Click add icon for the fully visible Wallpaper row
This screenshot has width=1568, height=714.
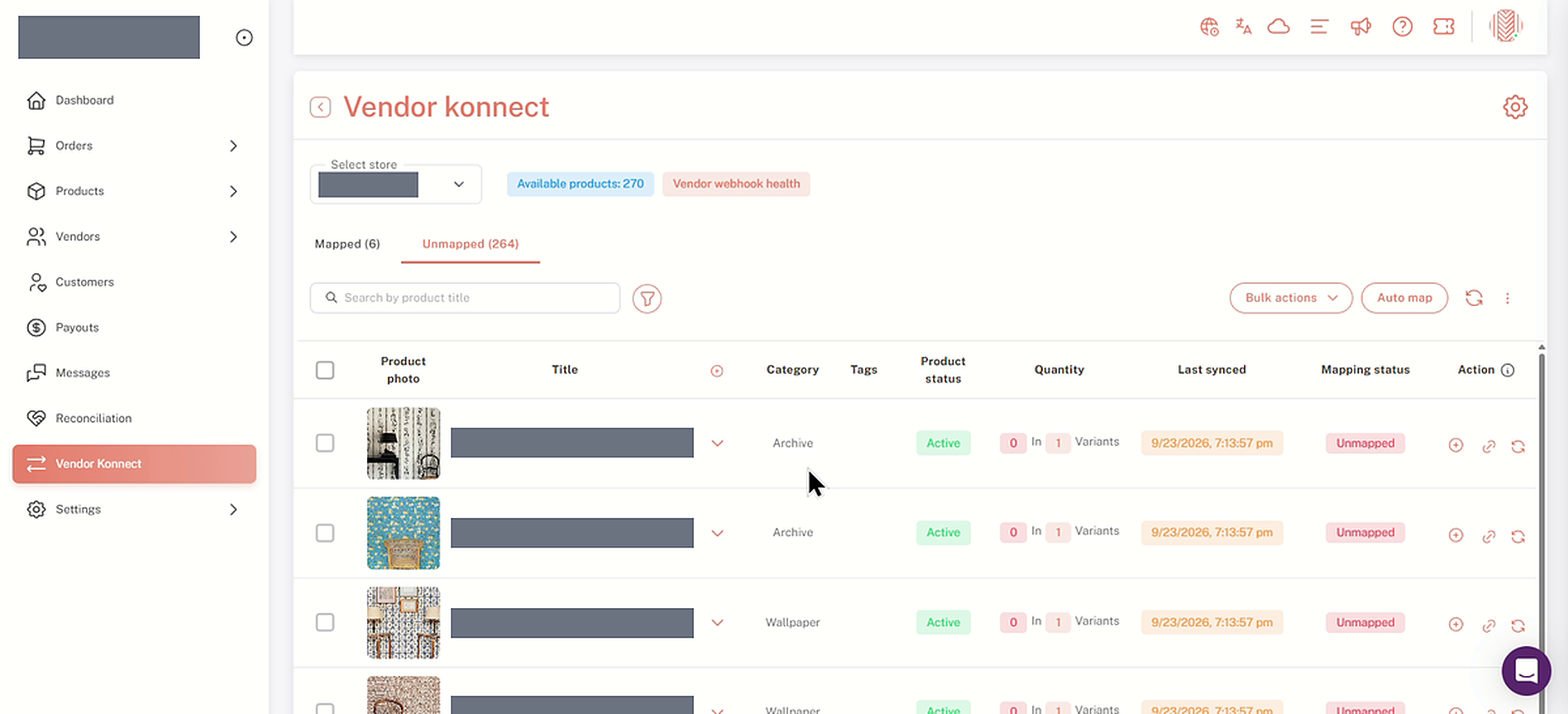click(1456, 625)
